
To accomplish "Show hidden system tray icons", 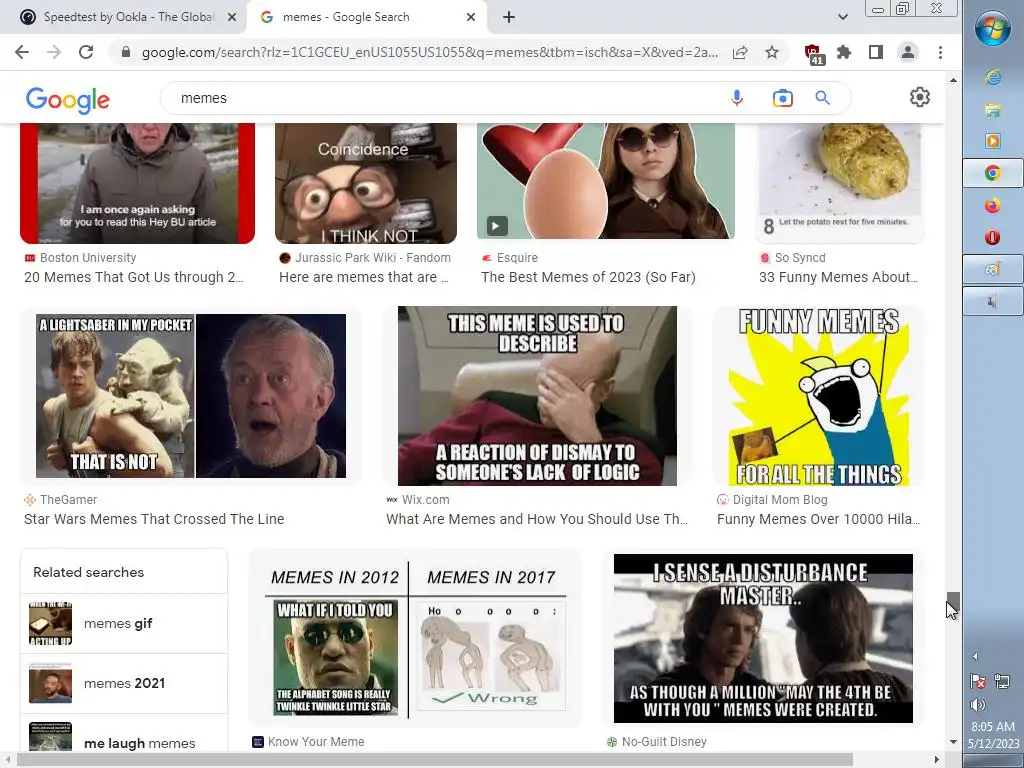I will point(975,656).
